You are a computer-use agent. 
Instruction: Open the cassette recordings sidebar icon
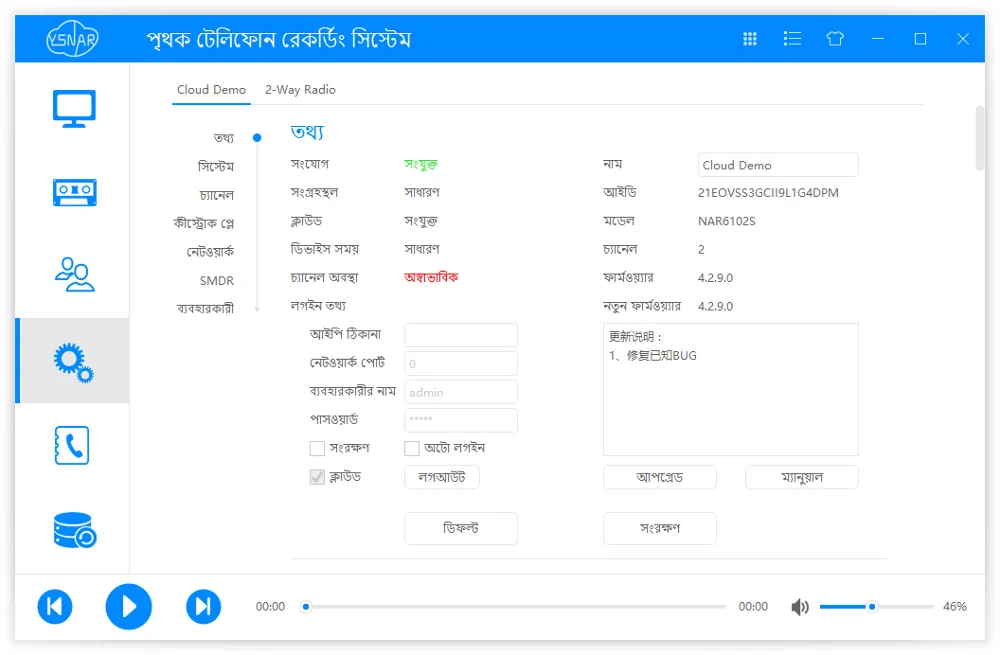pos(74,192)
